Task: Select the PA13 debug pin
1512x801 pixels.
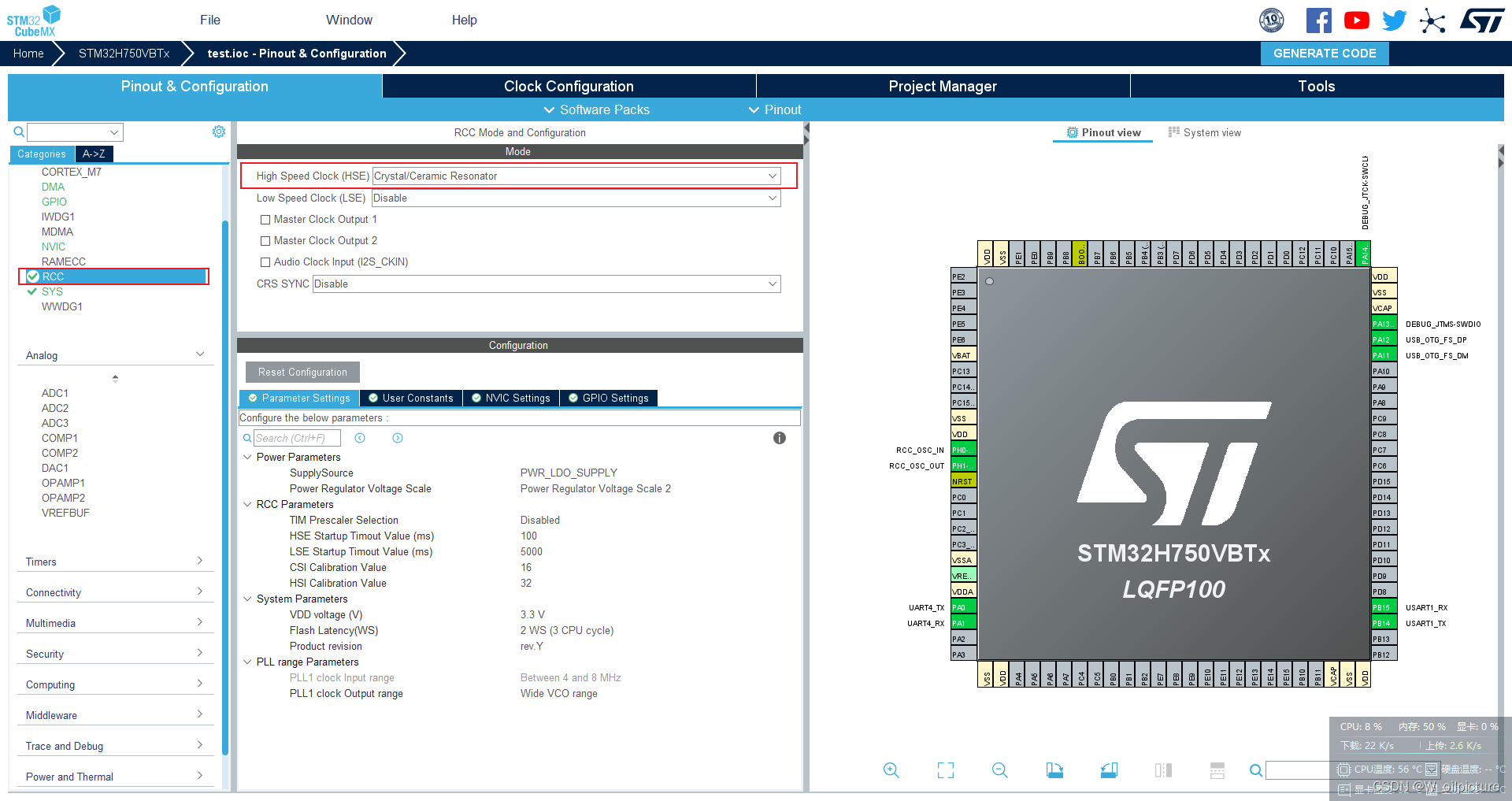Action: coord(1384,324)
